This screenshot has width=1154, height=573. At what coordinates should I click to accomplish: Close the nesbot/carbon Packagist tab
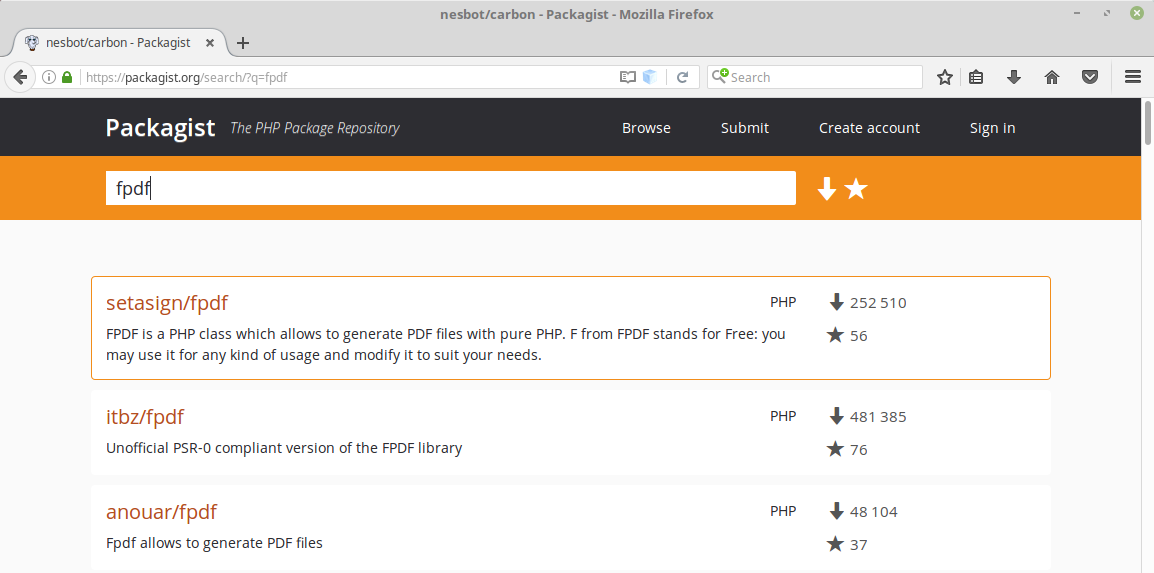(210, 43)
